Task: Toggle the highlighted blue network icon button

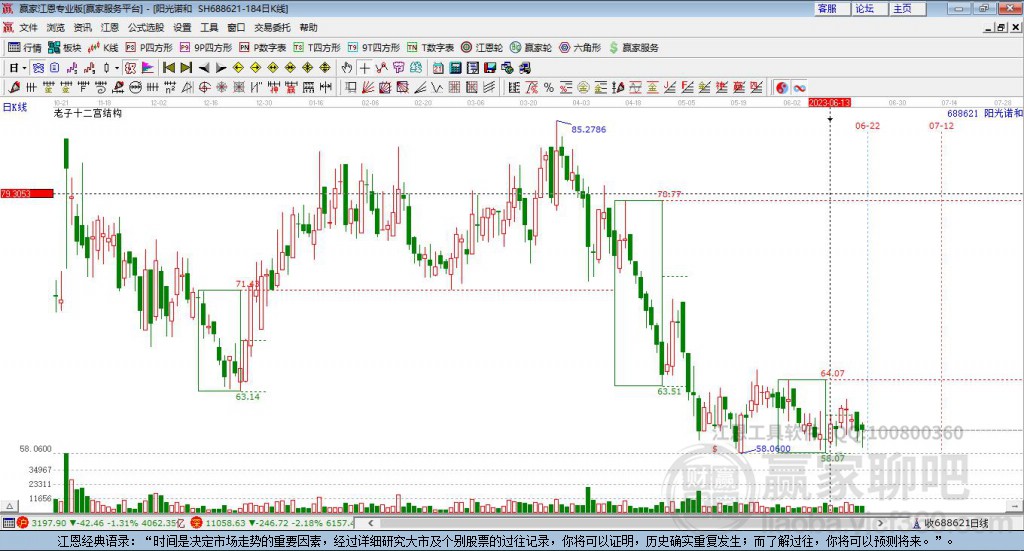Action: click(38, 68)
